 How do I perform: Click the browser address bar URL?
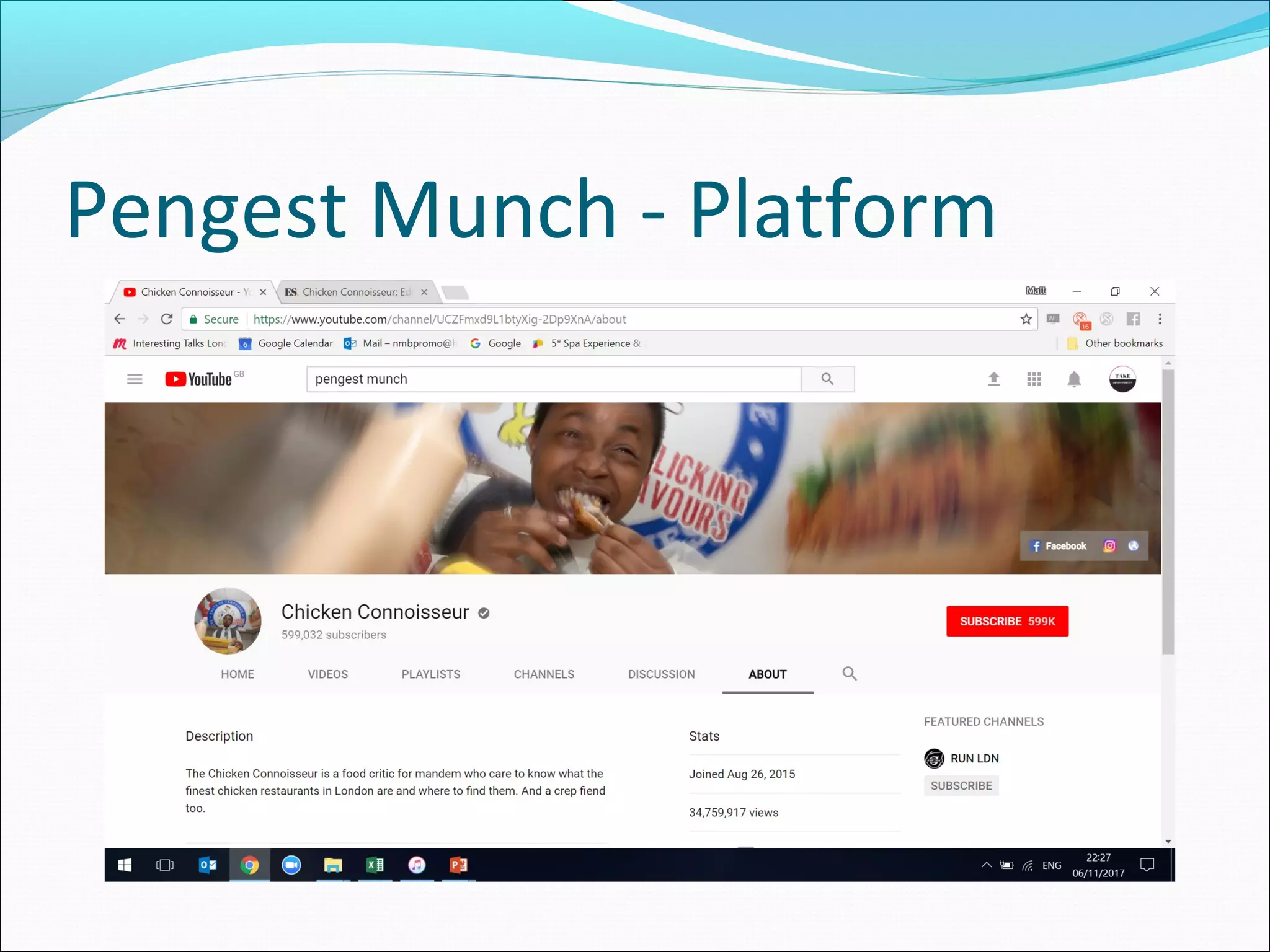click(440, 319)
